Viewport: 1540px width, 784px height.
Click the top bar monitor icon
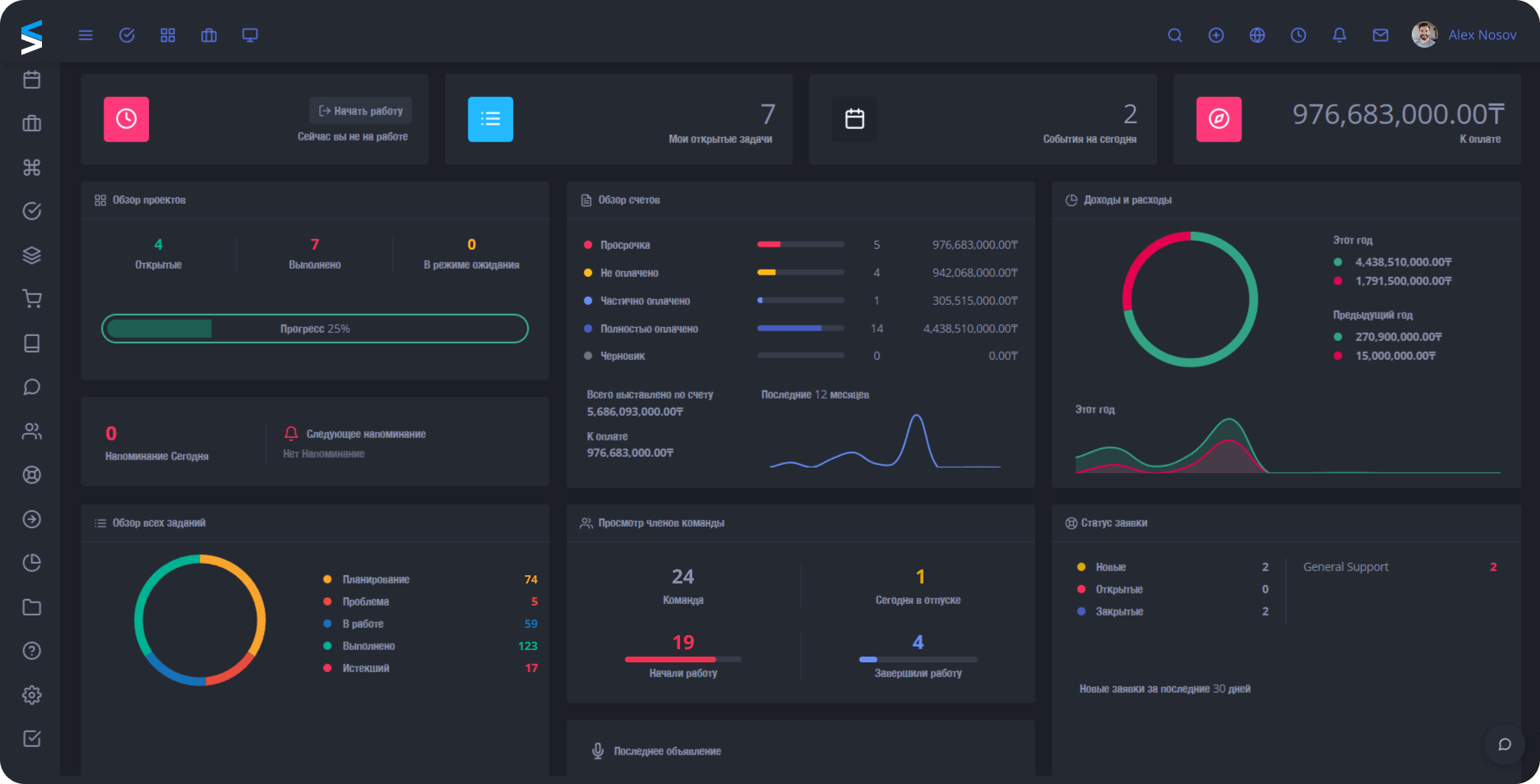tap(250, 35)
